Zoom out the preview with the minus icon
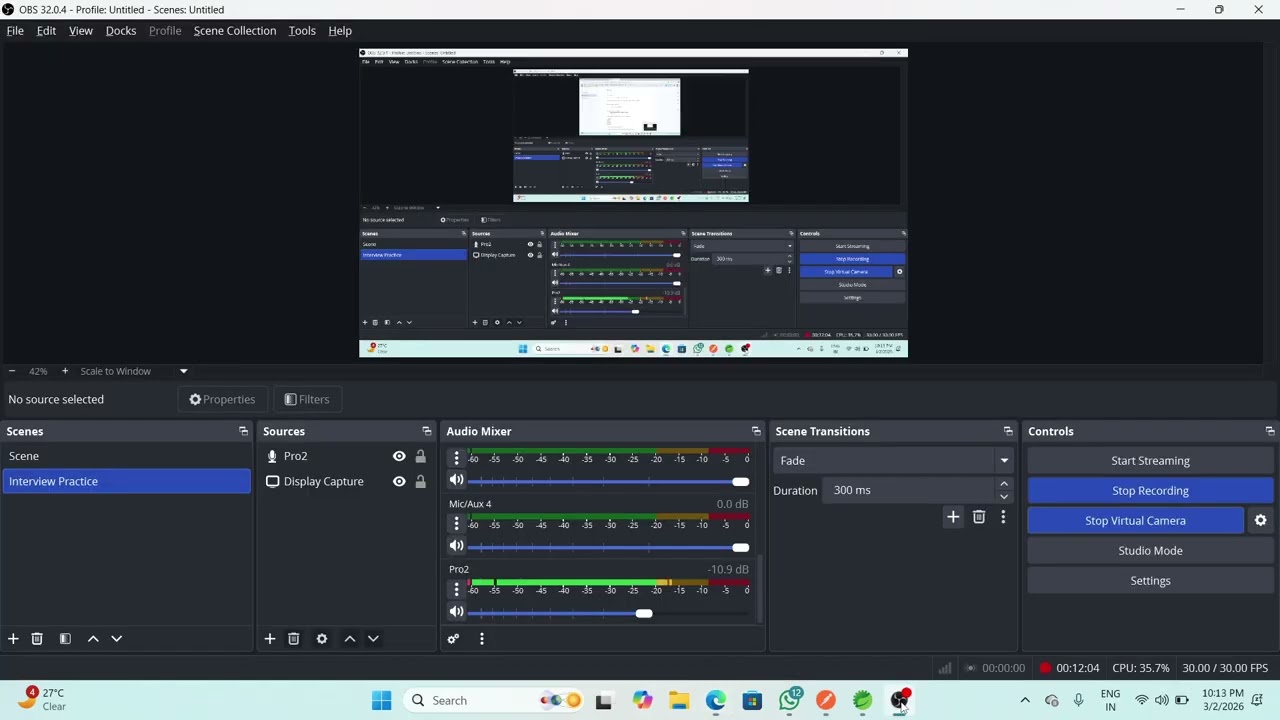 pos(12,371)
